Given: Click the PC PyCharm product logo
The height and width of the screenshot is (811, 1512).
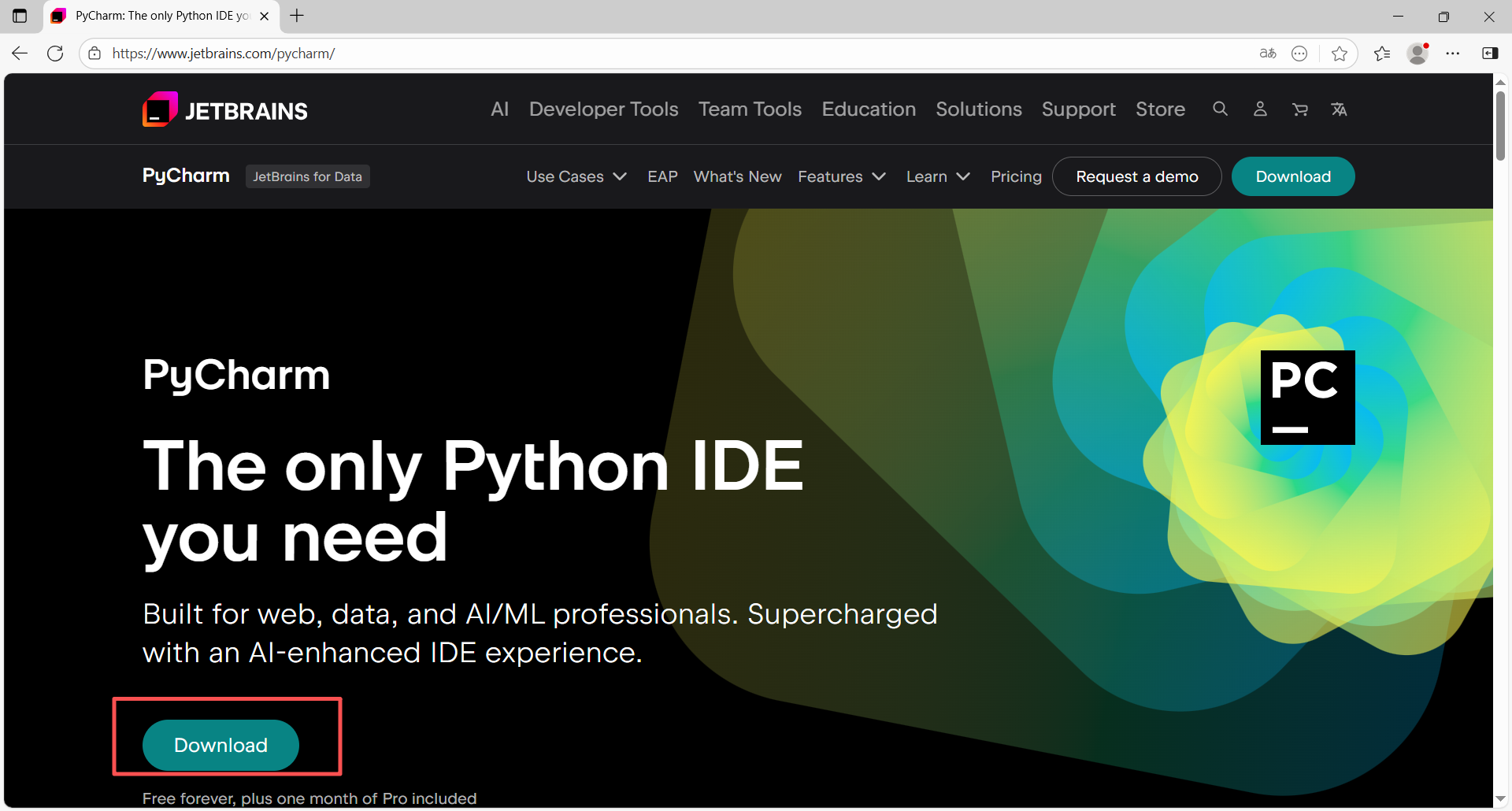Looking at the screenshot, I should 1307,398.
